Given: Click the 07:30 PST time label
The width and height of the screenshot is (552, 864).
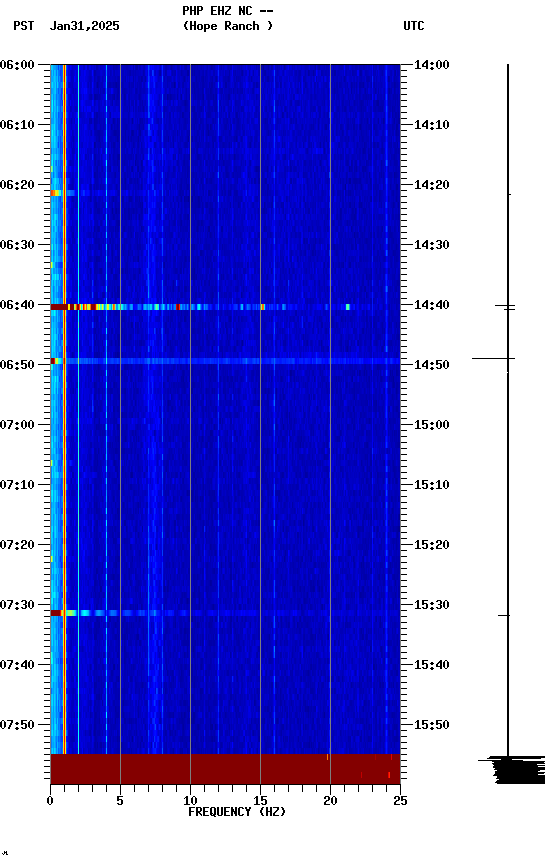Looking at the screenshot, I should [17, 606].
